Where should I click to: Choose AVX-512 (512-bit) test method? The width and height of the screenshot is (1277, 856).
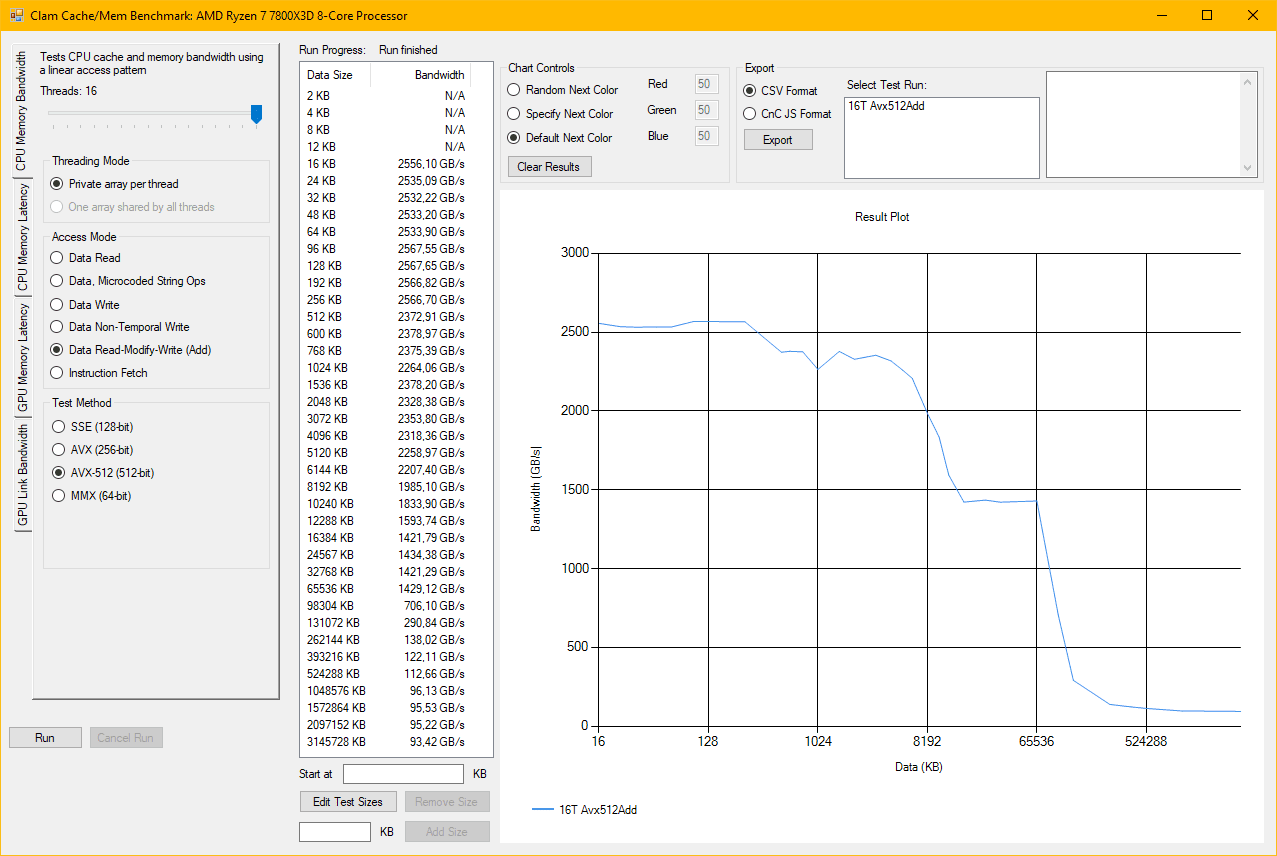pyautogui.click(x=102, y=473)
